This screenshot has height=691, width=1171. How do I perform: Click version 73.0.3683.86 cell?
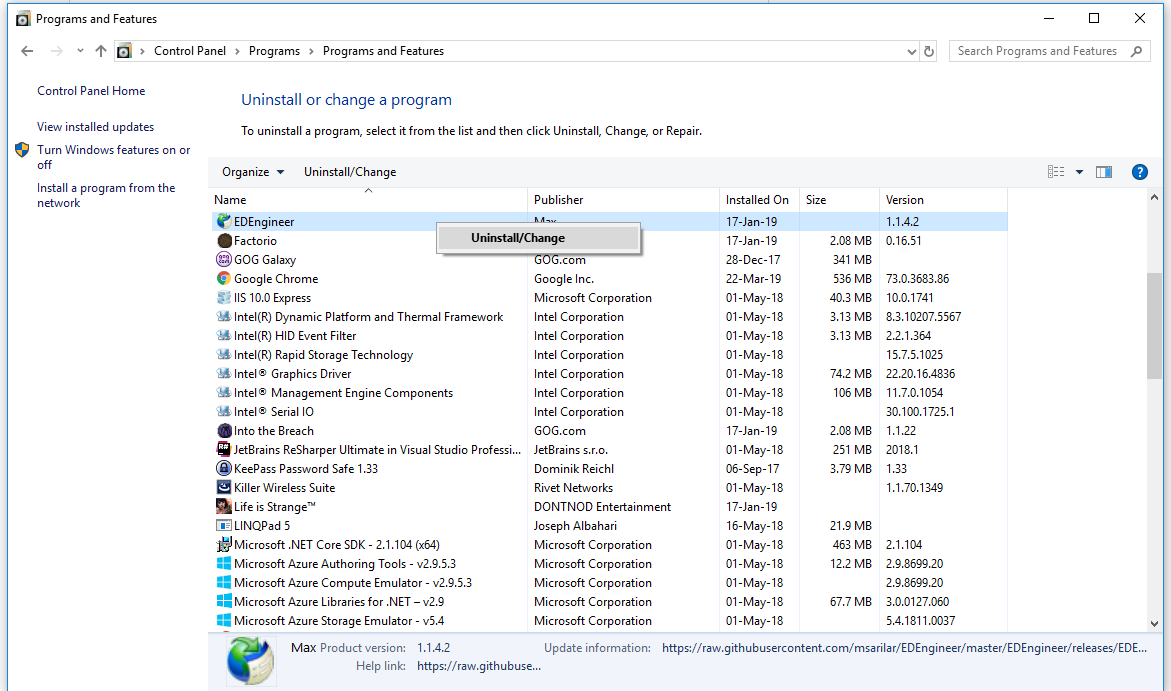tap(917, 279)
